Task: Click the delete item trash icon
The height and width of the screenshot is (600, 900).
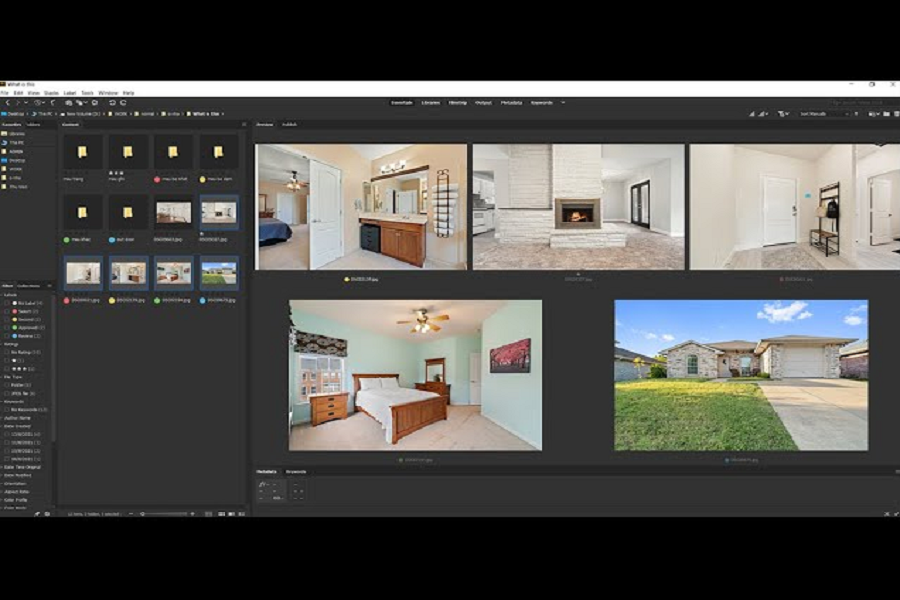Action: [x=897, y=114]
